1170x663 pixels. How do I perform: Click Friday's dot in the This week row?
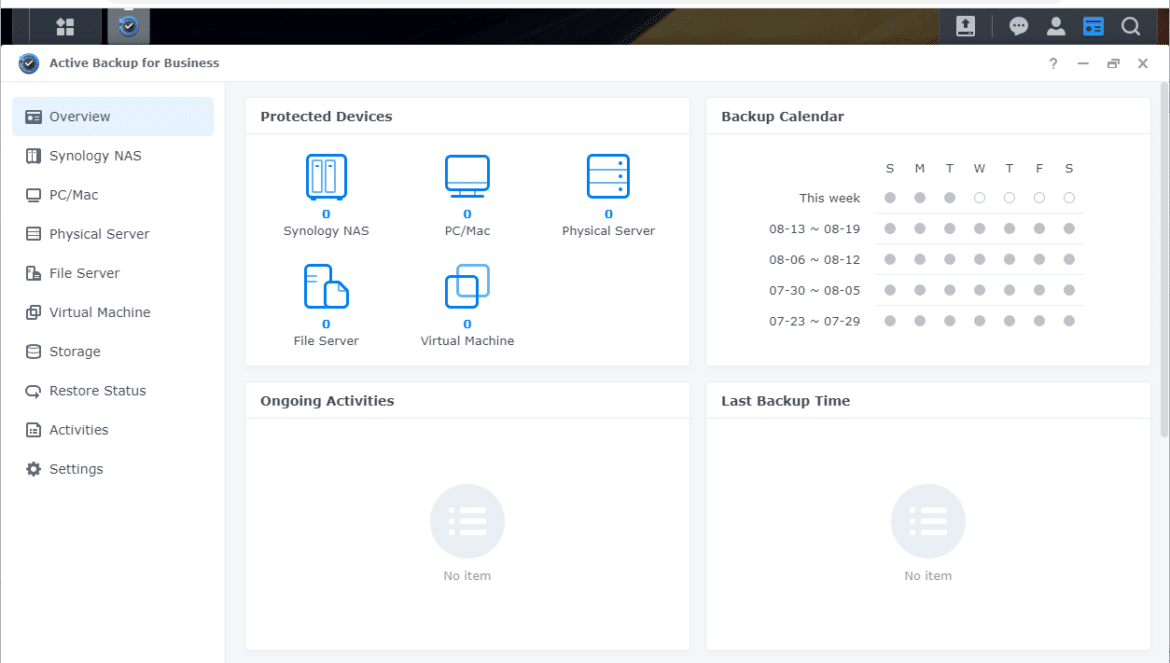coord(1039,198)
